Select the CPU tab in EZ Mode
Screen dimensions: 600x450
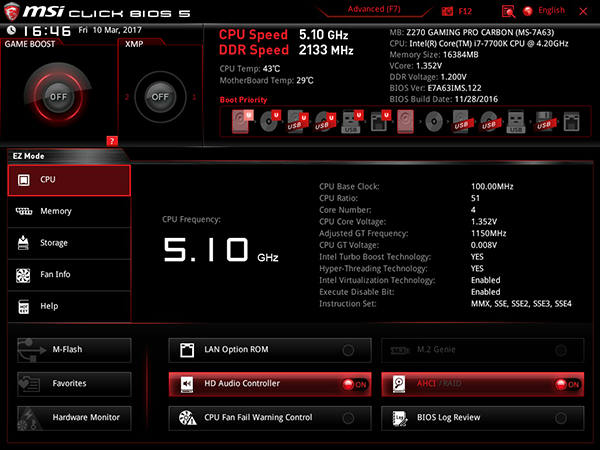pos(69,180)
